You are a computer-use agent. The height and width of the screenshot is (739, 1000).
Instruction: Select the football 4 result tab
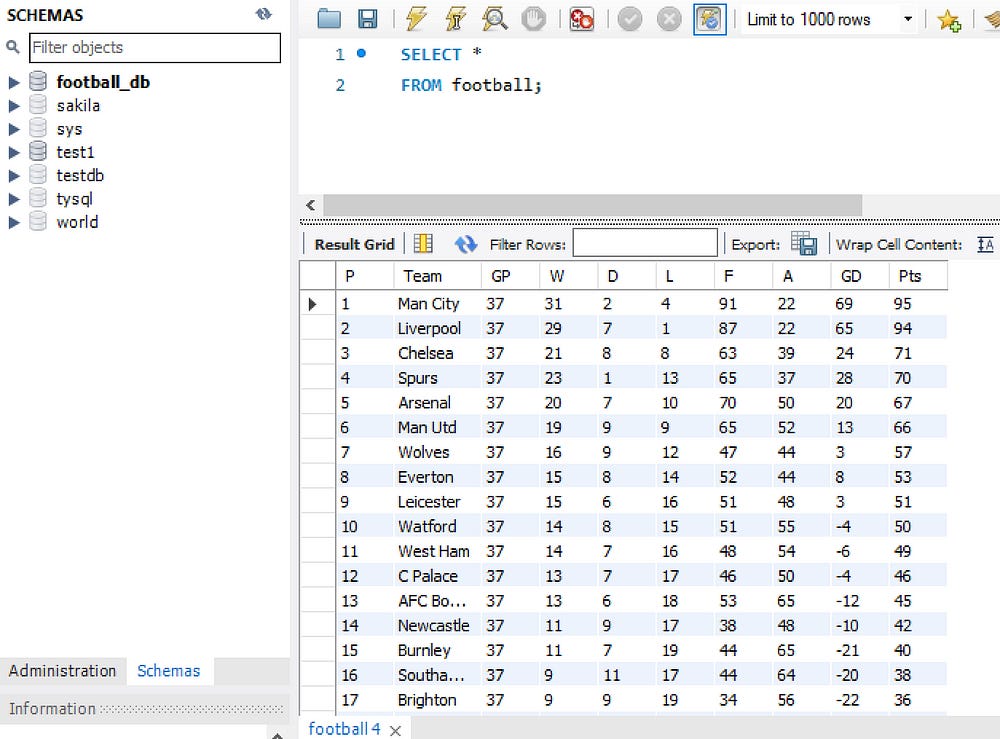click(x=344, y=729)
